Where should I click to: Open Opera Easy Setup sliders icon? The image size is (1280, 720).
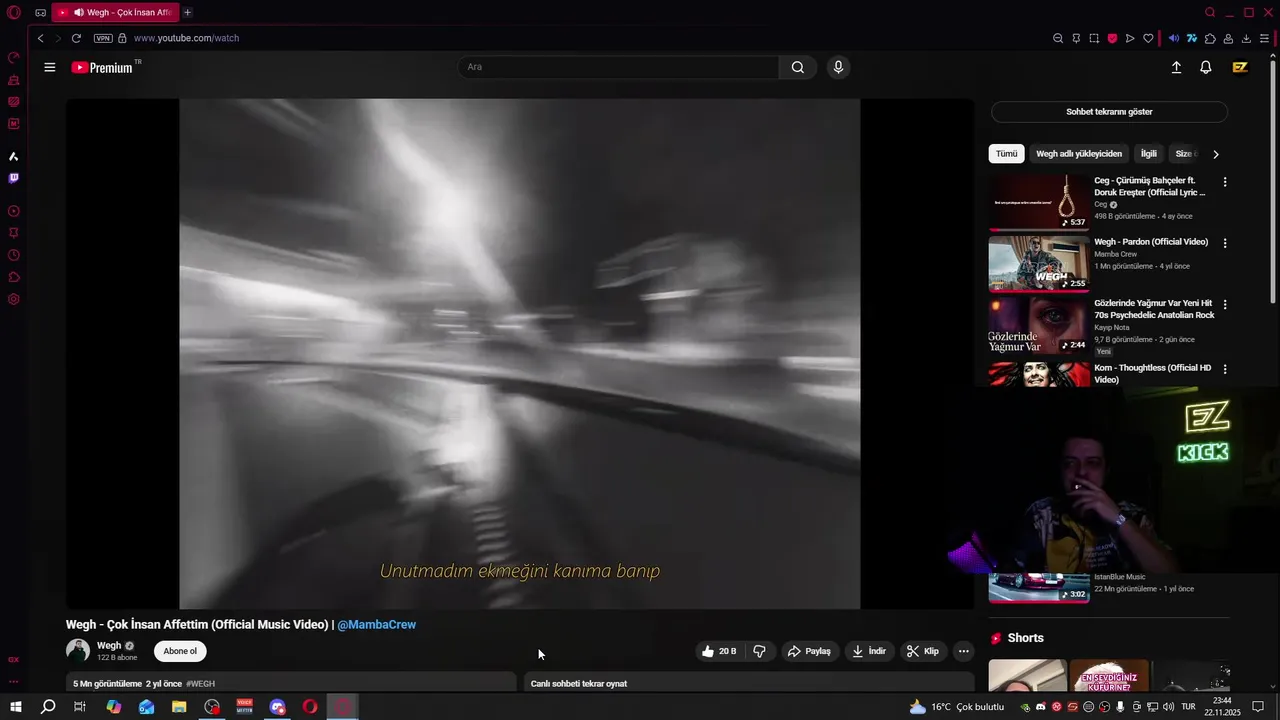[1264, 38]
